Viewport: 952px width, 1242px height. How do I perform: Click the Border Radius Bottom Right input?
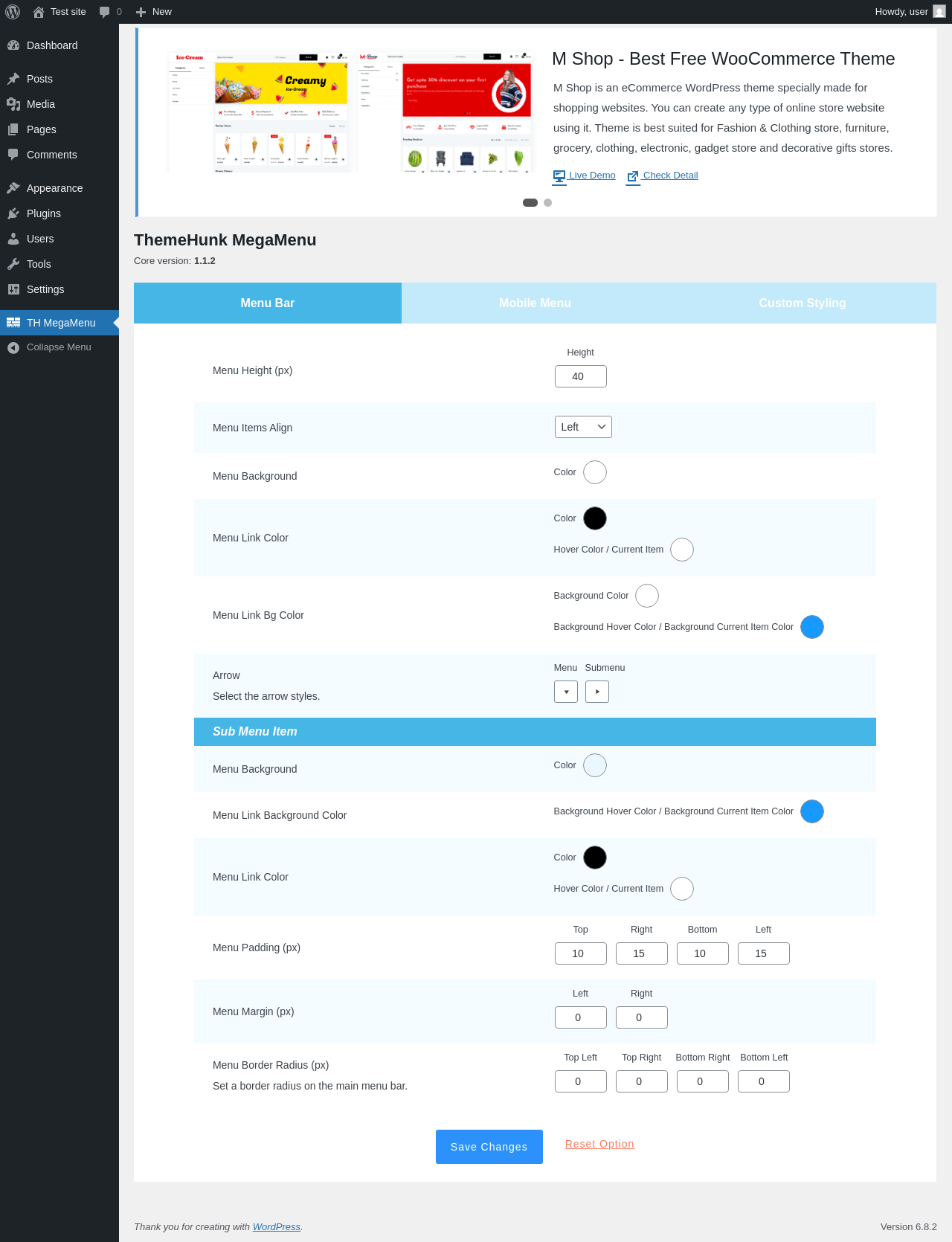[703, 1081]
